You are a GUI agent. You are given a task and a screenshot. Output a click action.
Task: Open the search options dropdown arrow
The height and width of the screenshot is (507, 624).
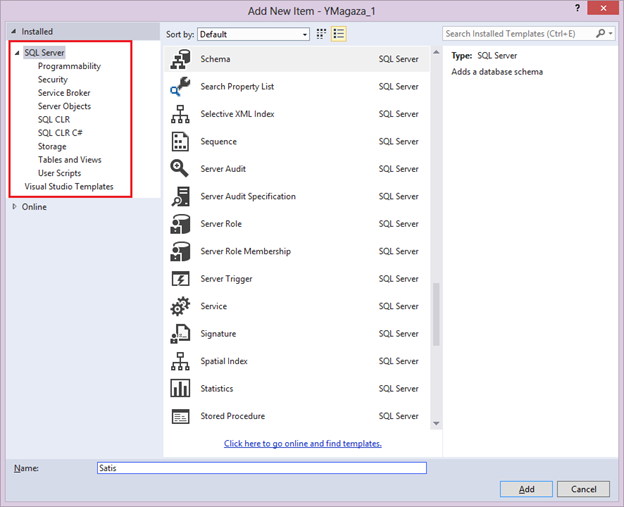(x=610, y=34)
